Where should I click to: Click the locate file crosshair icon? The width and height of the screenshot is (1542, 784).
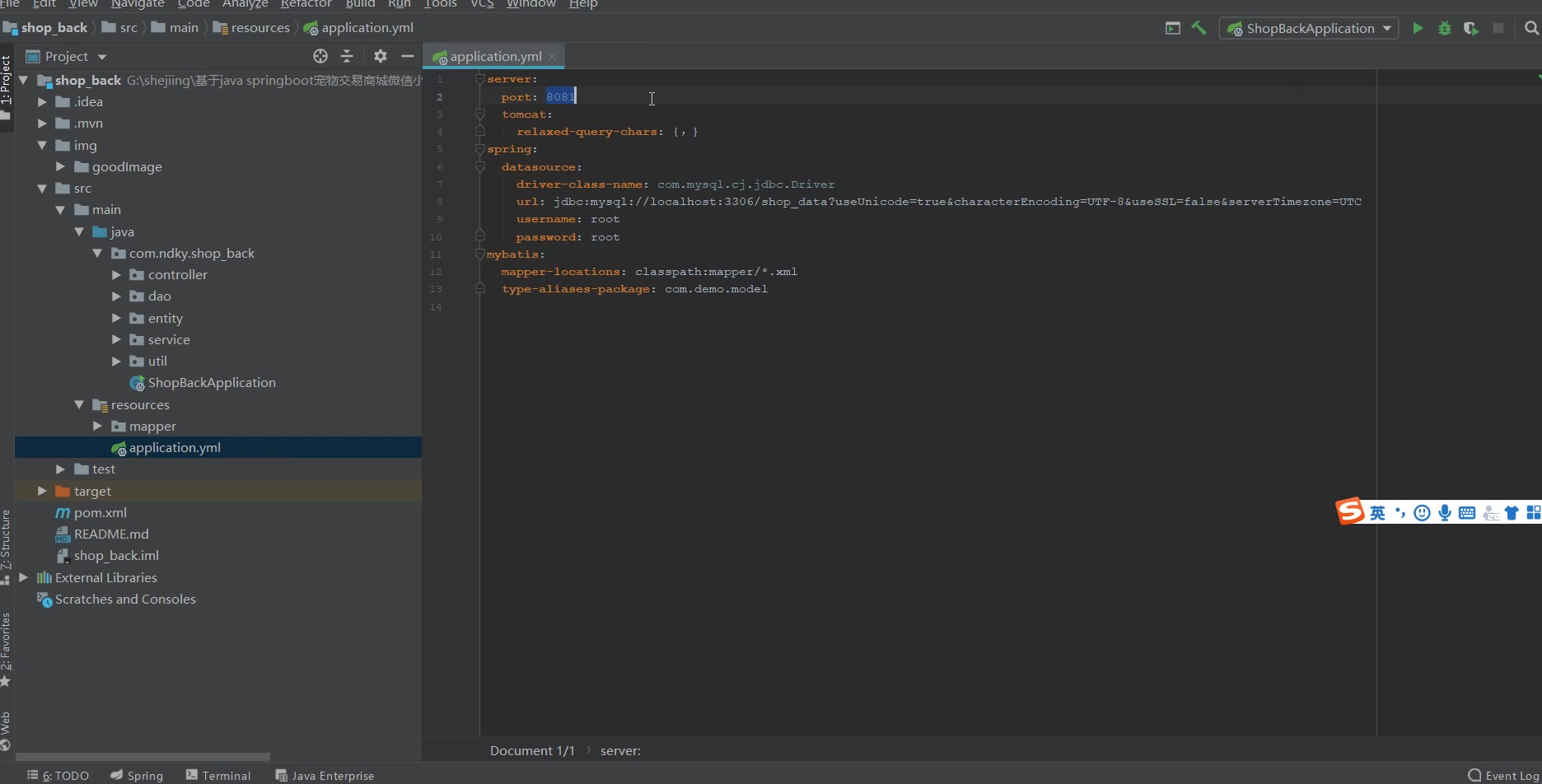[x=320, y=56]
